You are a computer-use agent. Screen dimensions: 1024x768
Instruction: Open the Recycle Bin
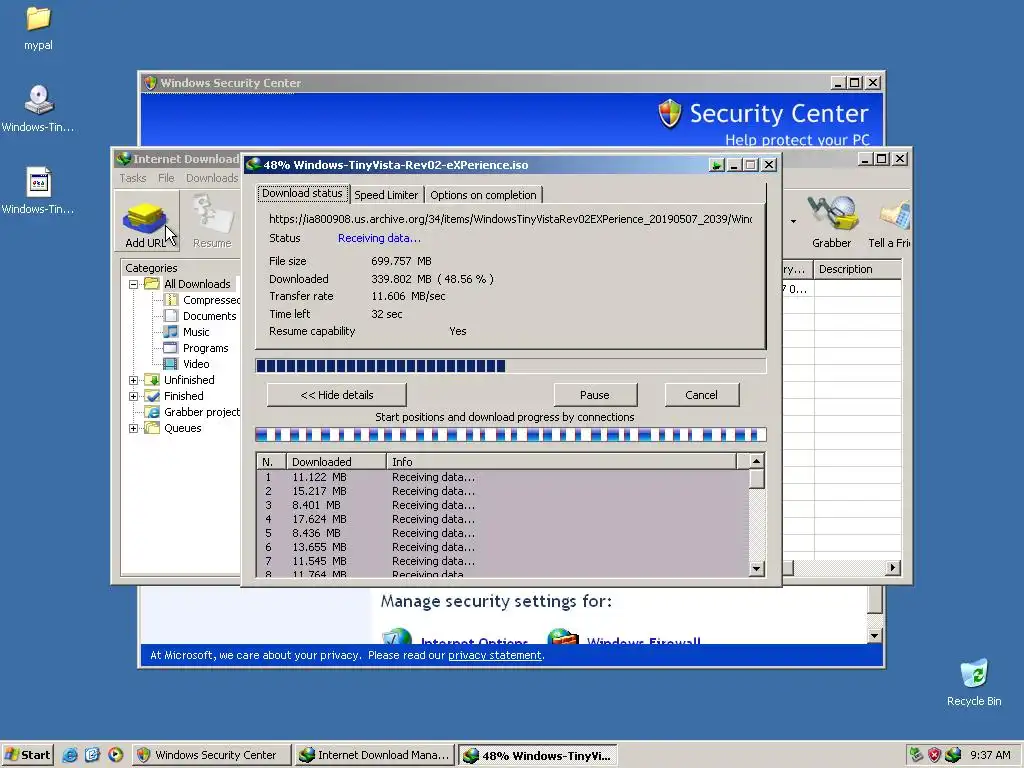[974, 683]
